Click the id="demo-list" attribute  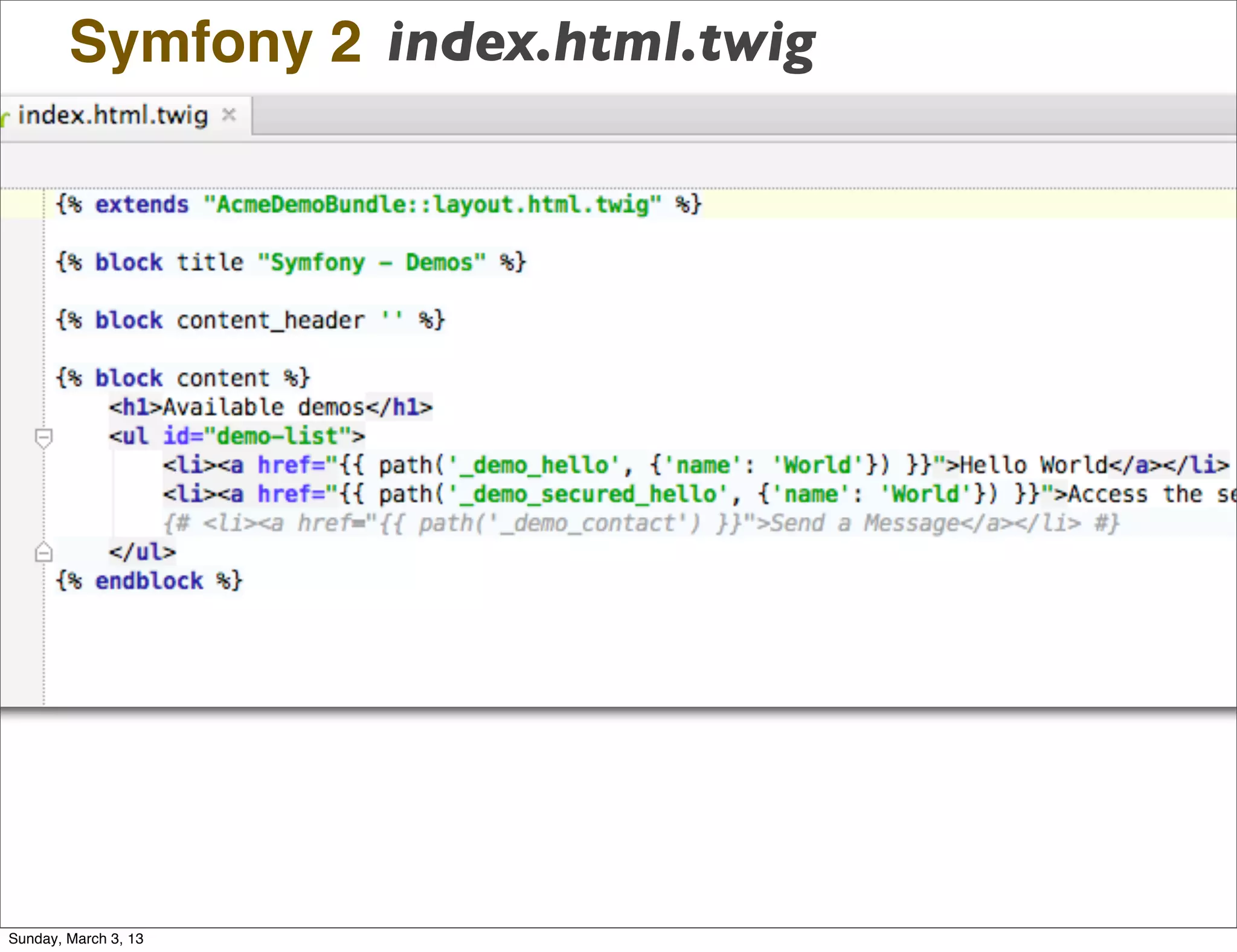pyautogui.click(x=257, y=436)
